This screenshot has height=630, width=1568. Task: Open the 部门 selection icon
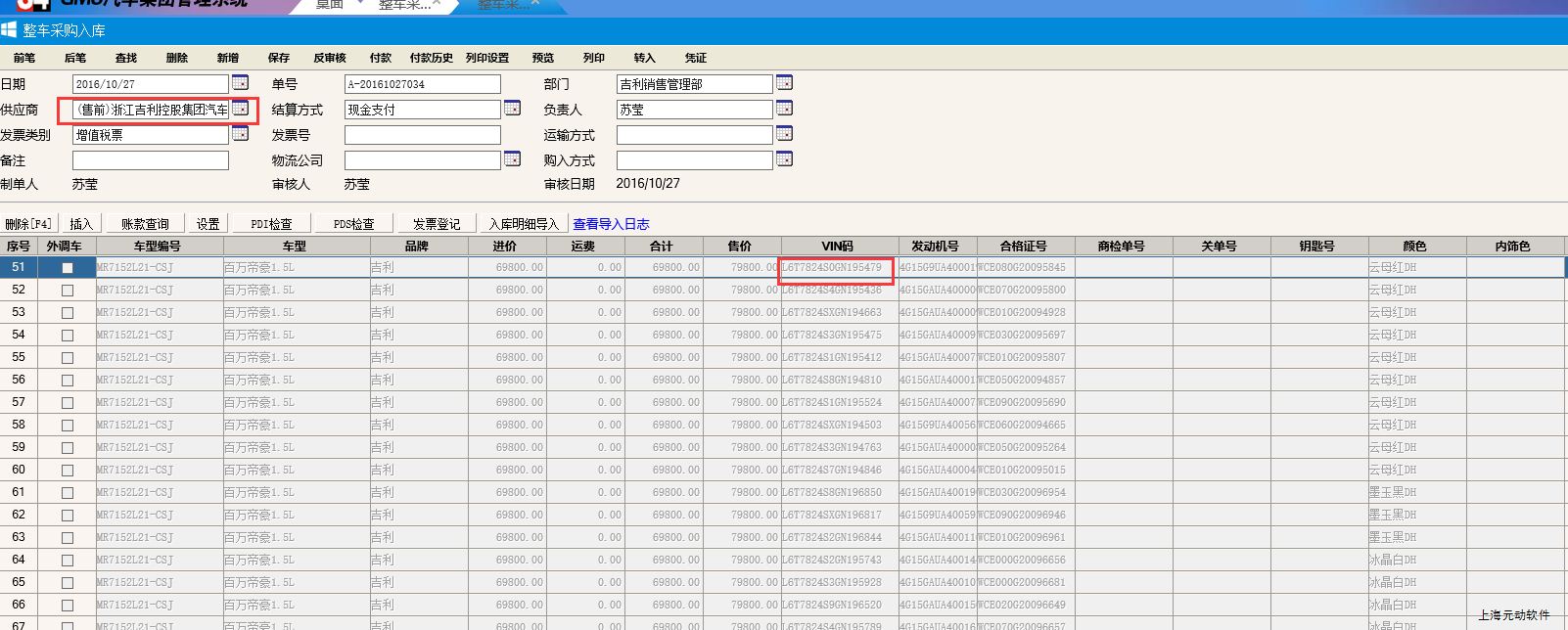coord(784,83)
